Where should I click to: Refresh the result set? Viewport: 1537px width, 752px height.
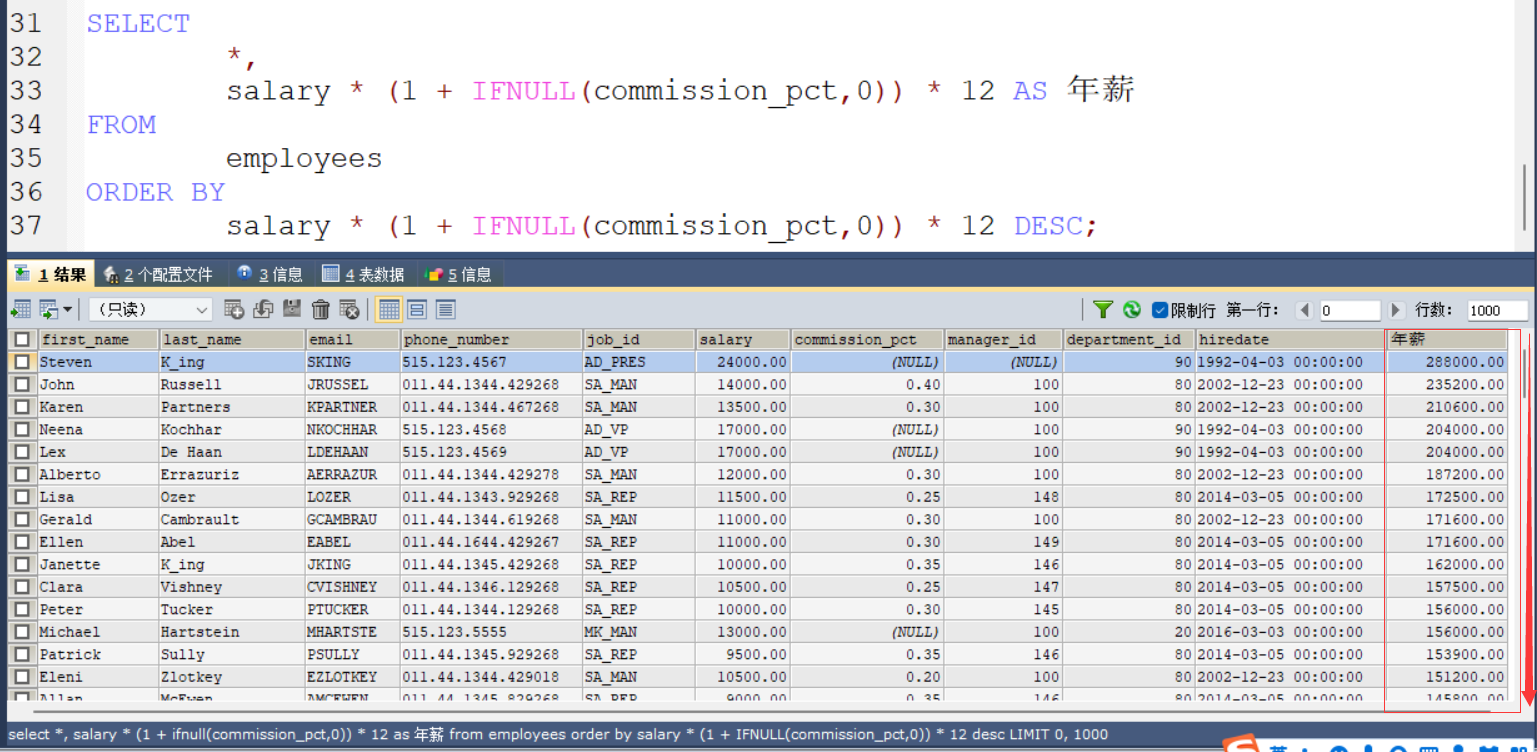point(1132,310)
